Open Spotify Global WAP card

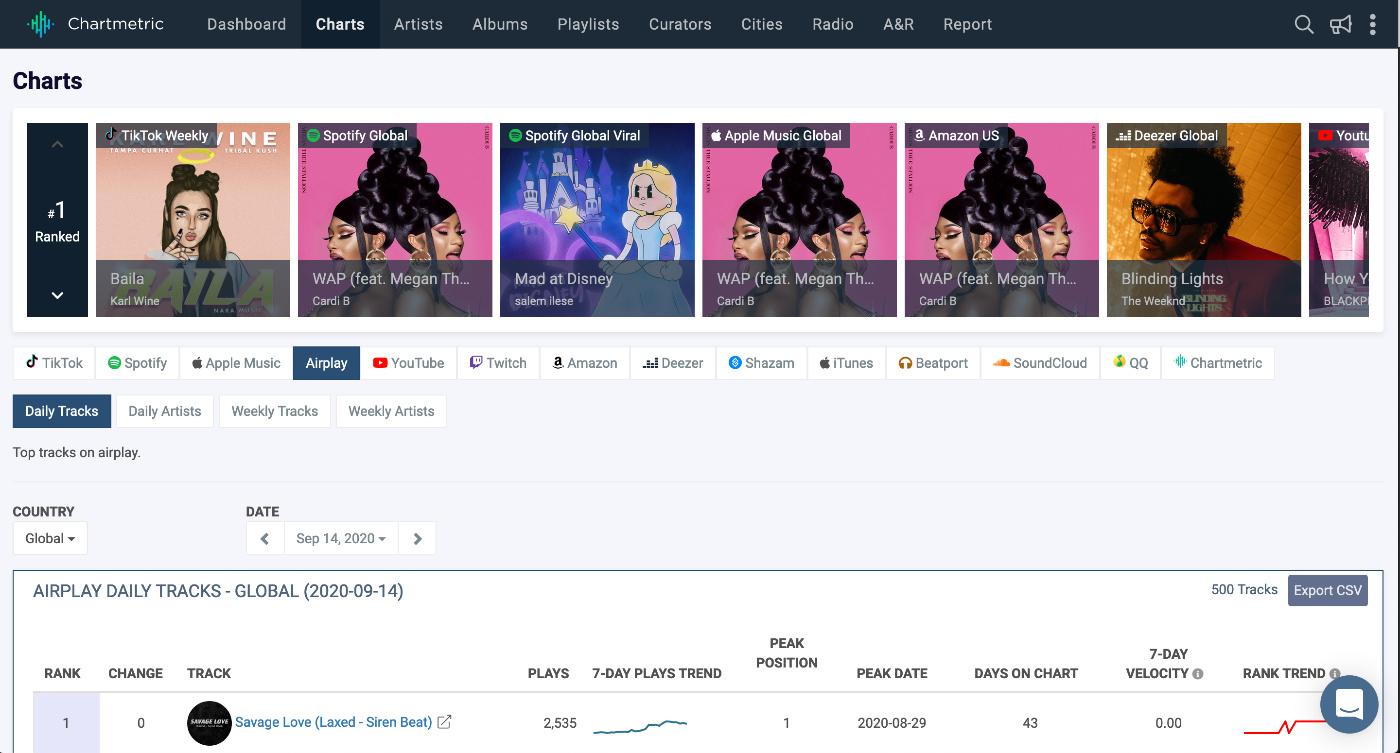(395, 220)
